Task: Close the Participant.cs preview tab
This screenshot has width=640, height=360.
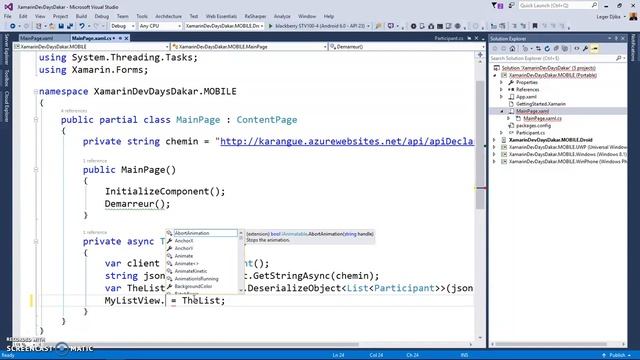Action: (x=476, y=38)
